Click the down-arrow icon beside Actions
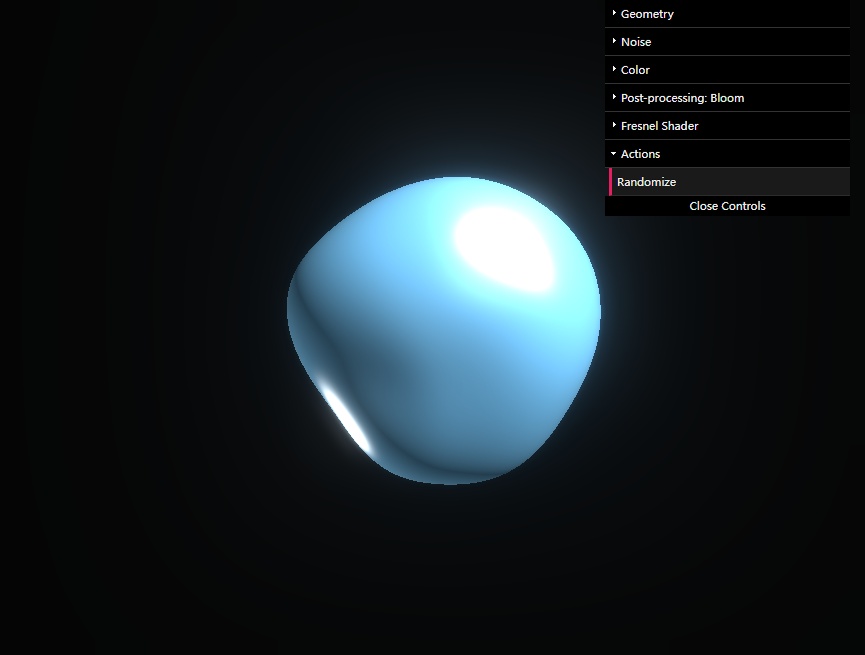 pos(614,153)
